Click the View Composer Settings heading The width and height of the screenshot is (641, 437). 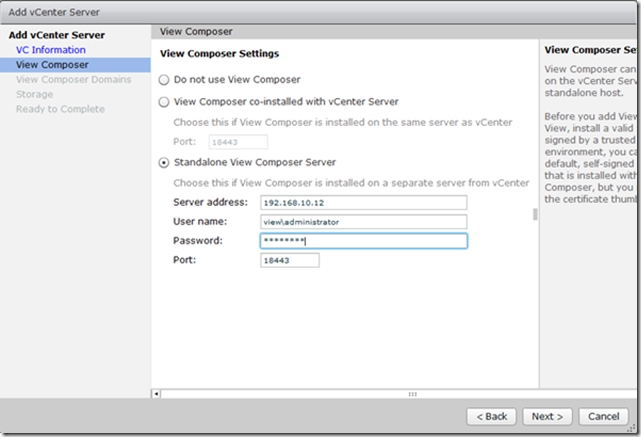220,54
